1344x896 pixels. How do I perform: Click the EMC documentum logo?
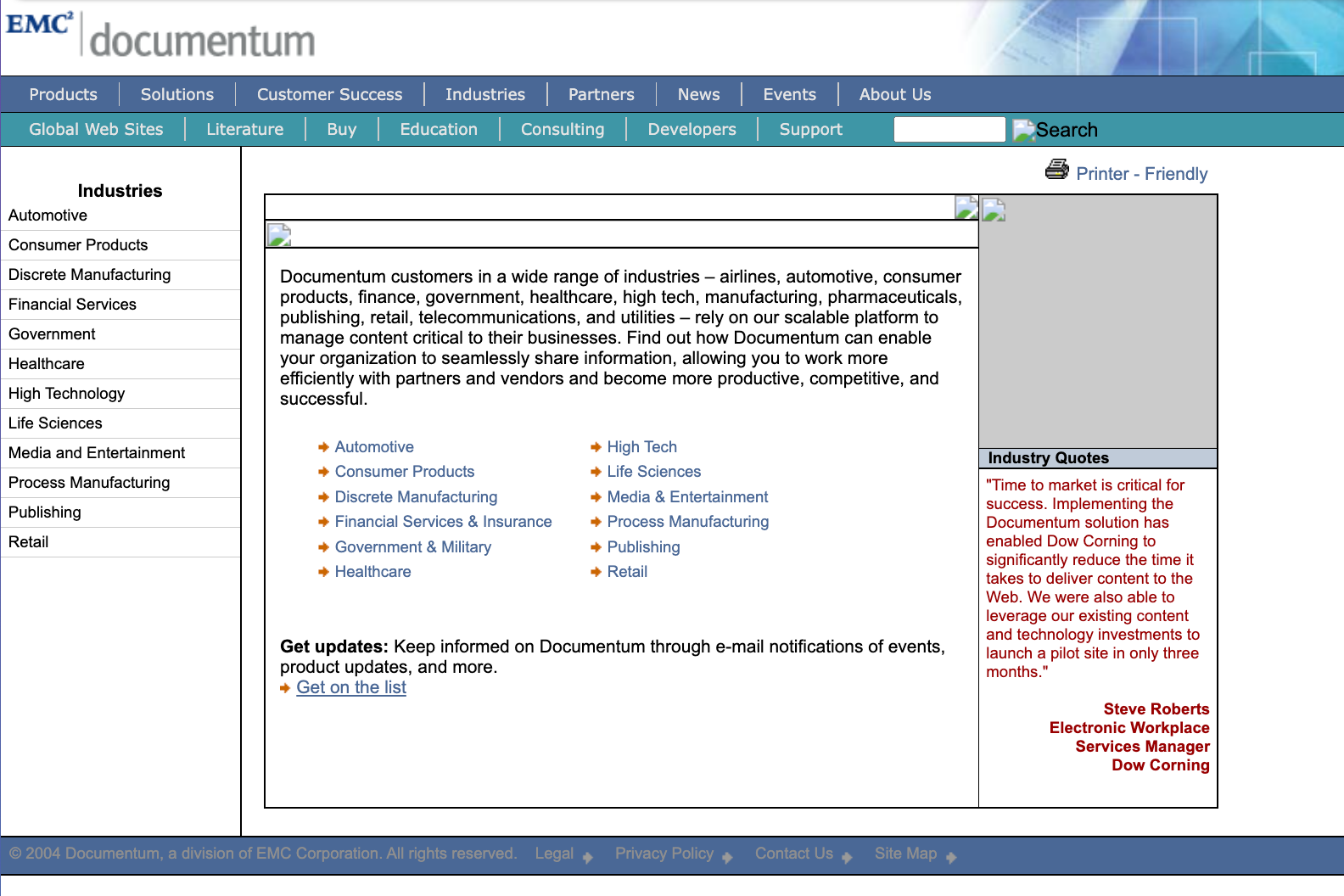(x=161, y=36)
